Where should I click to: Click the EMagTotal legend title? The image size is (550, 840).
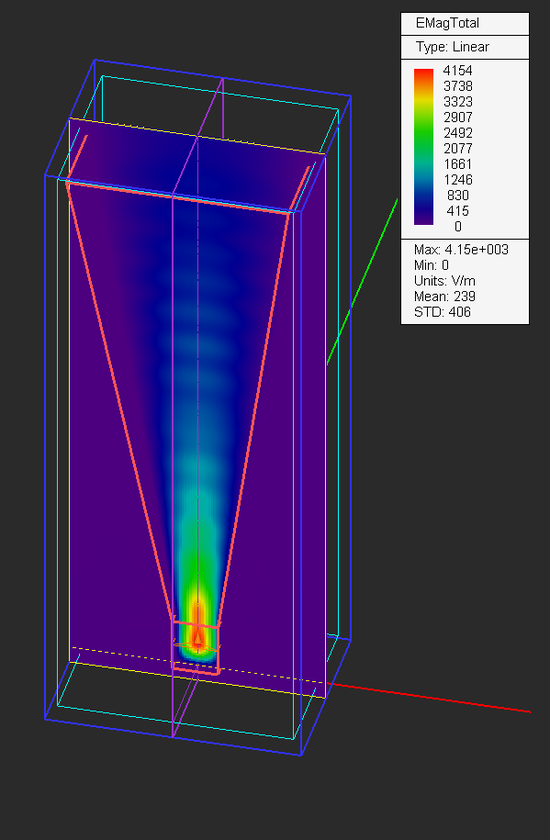pyautogui.click(x=447, y=23)
